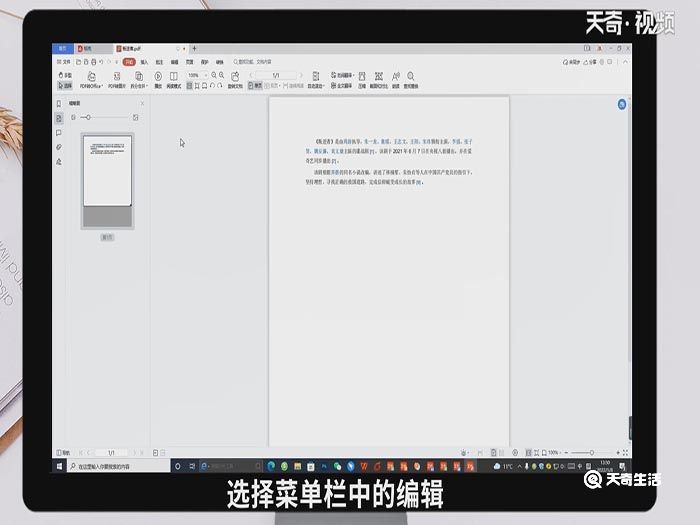Open a new tab with plus button

194,48
